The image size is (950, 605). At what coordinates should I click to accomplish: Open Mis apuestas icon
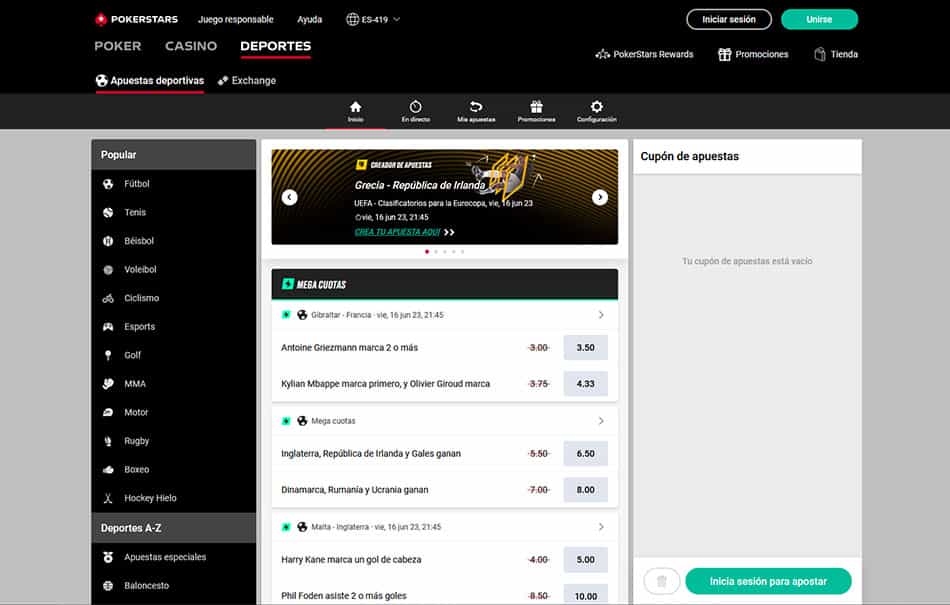pos(476,107)
